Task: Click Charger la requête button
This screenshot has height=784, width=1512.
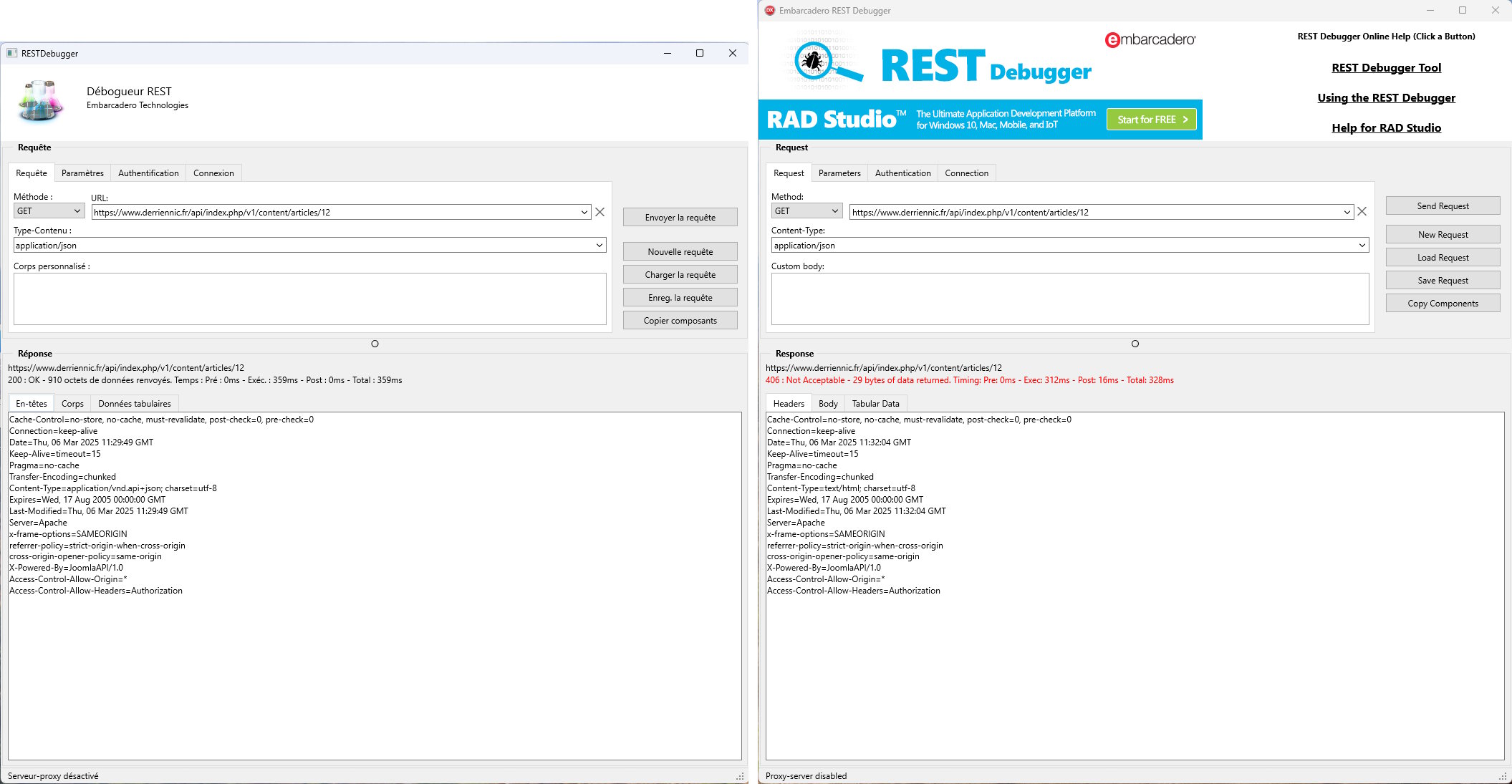Action: [x=680, y=275]
